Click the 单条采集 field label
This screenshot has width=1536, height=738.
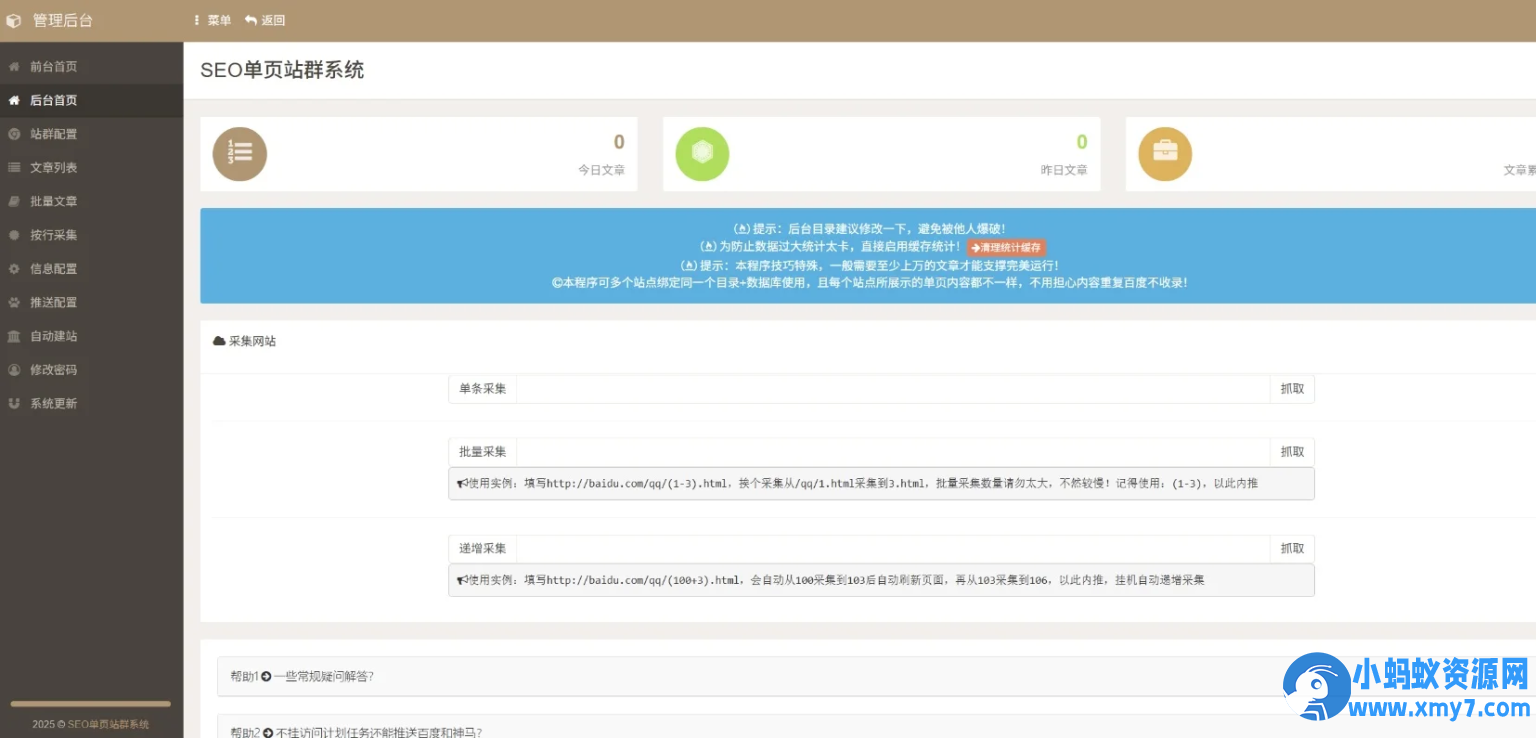(483, 389)
